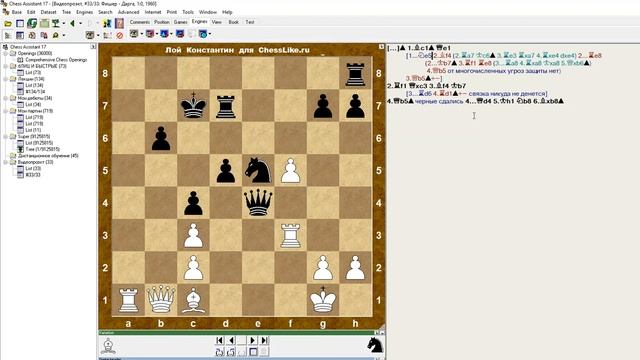Click the first engine monitor icon under Comments tab
This screenshot has width=640, height=360.
point(133,34)
